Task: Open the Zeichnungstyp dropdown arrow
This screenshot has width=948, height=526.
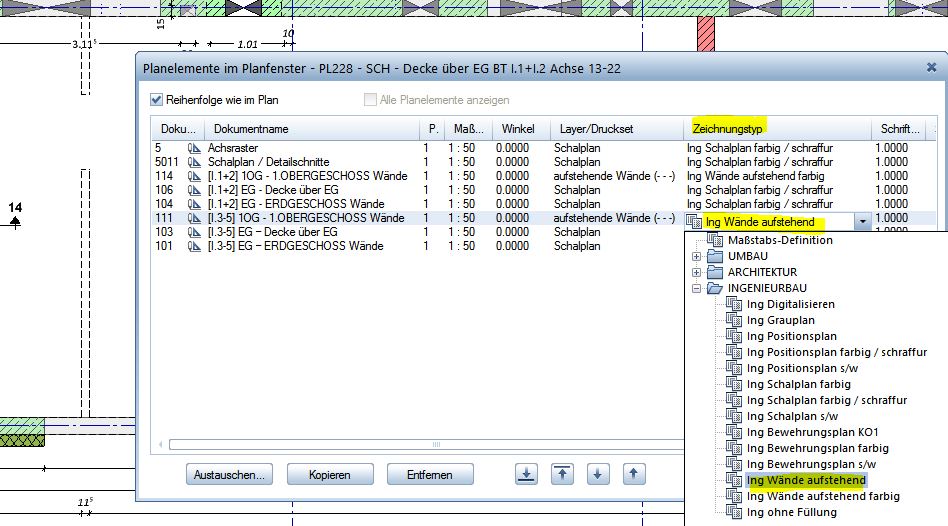Action: (x=861, y=222)
